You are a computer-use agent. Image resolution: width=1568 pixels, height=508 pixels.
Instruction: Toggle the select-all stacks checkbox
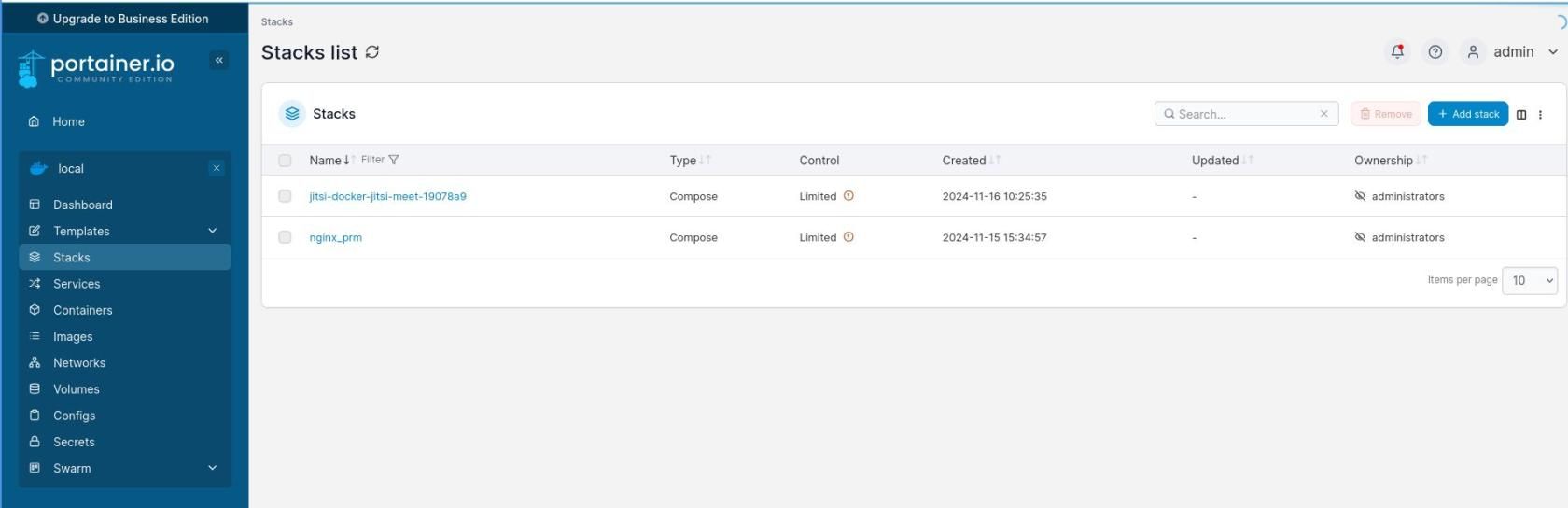click(x=285, y=161)
